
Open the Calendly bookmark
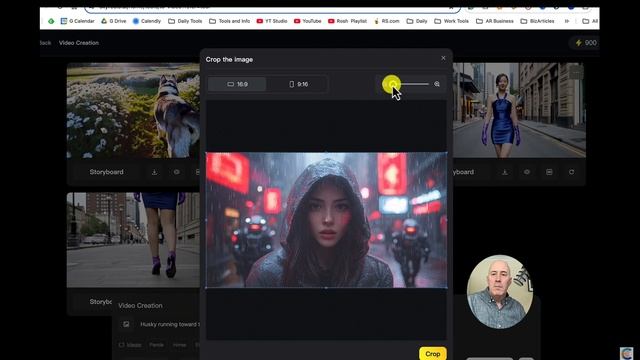tap(147, 21)
